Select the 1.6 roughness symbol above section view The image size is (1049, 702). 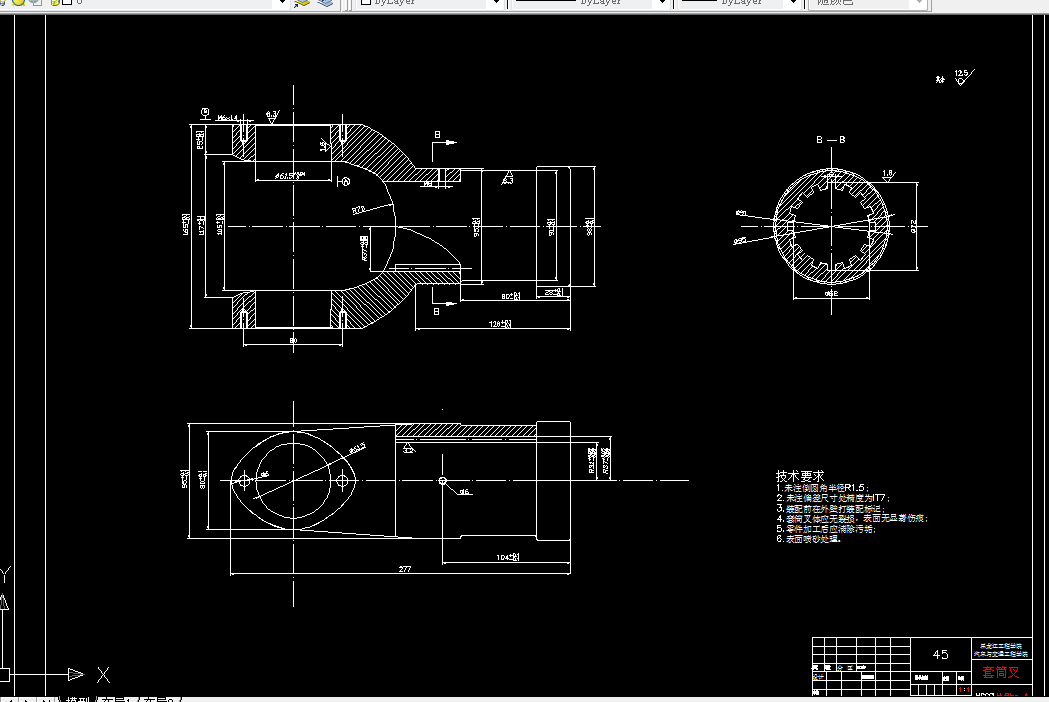point(888,176)
